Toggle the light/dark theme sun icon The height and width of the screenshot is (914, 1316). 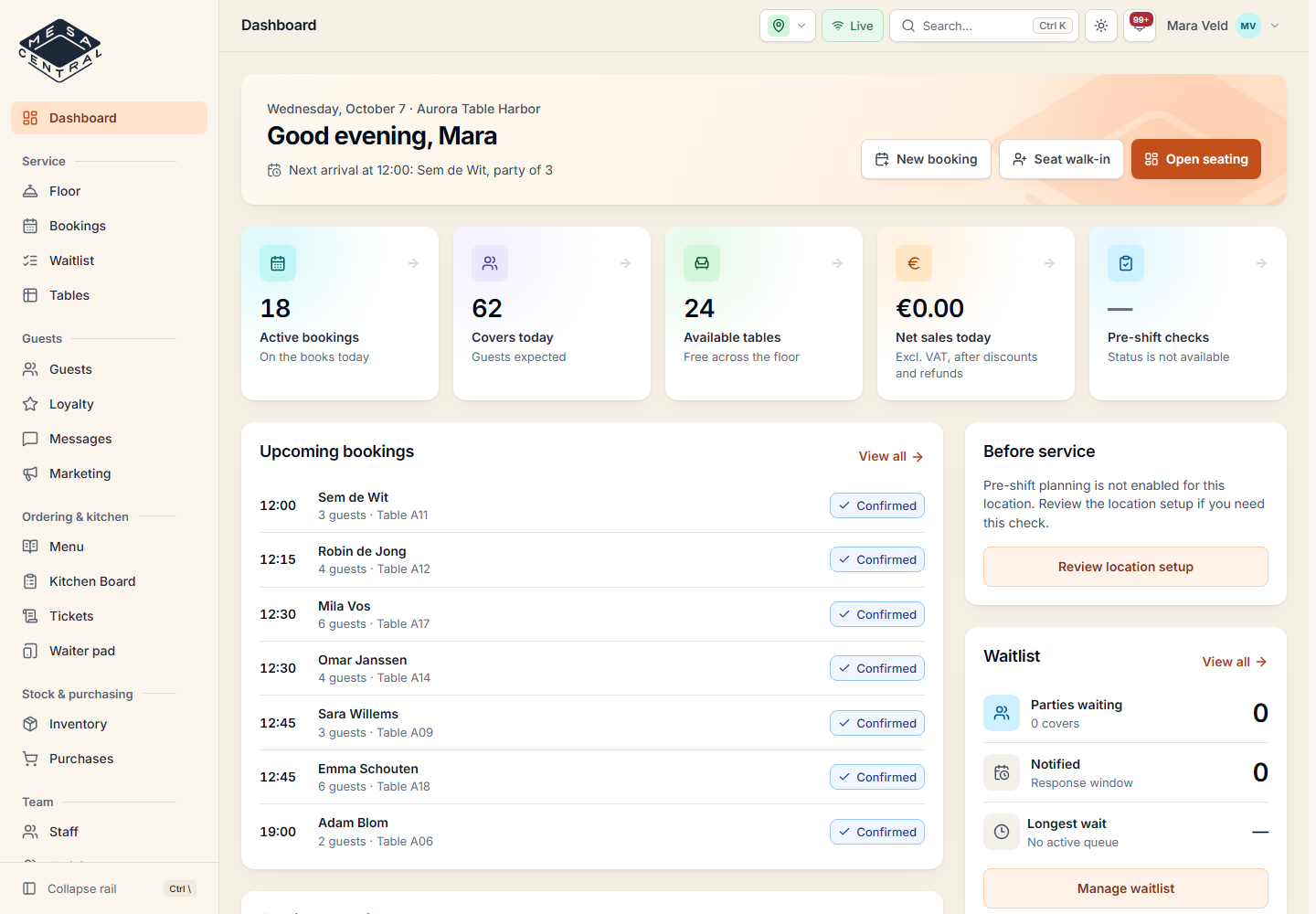pos(1101,26)
